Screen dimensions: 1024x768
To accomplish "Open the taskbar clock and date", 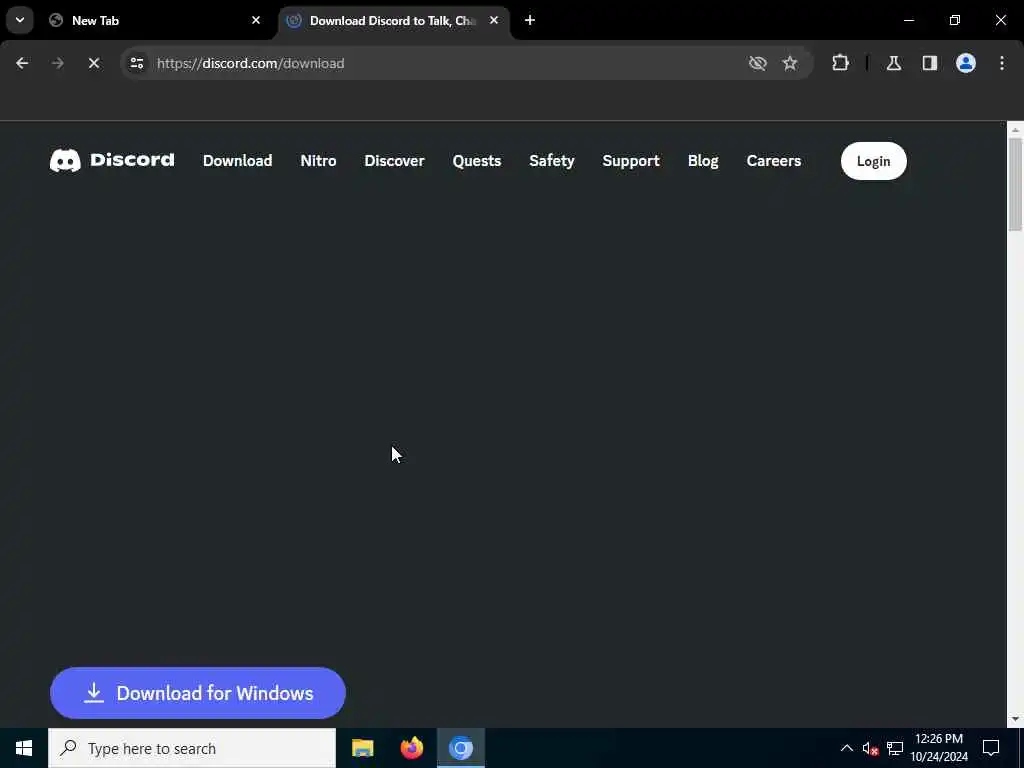I will (939, 748).
